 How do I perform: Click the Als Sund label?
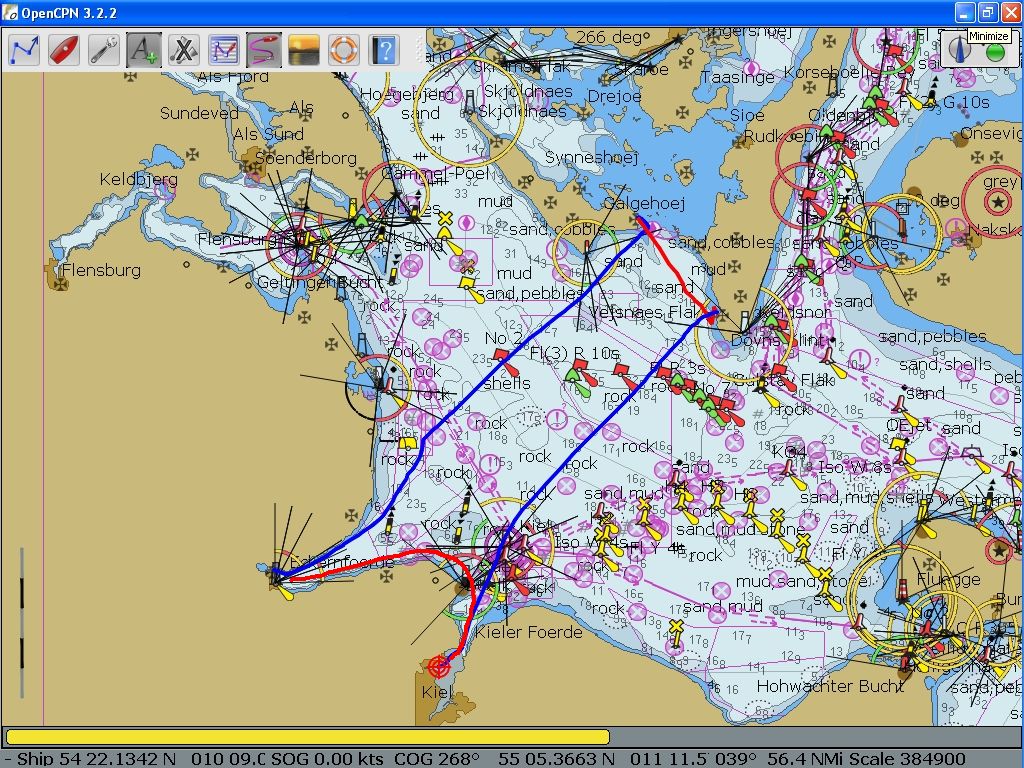(x=268, y=134)
